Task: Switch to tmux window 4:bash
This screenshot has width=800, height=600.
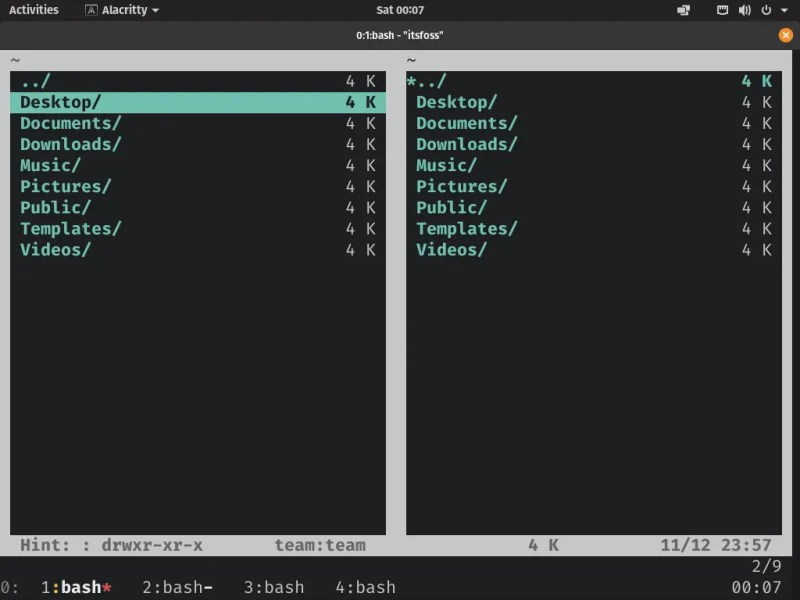Action: (x=365, y=587)
